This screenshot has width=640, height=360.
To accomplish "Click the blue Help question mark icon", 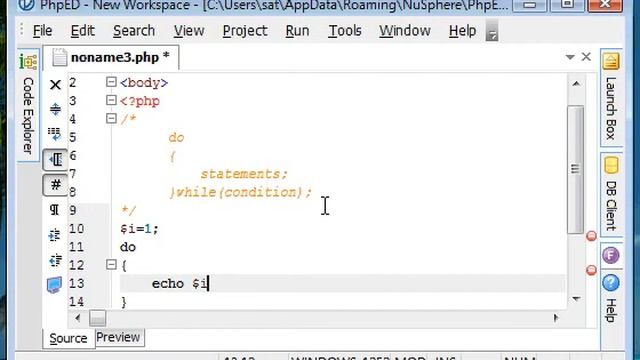I will click(611, 283).
